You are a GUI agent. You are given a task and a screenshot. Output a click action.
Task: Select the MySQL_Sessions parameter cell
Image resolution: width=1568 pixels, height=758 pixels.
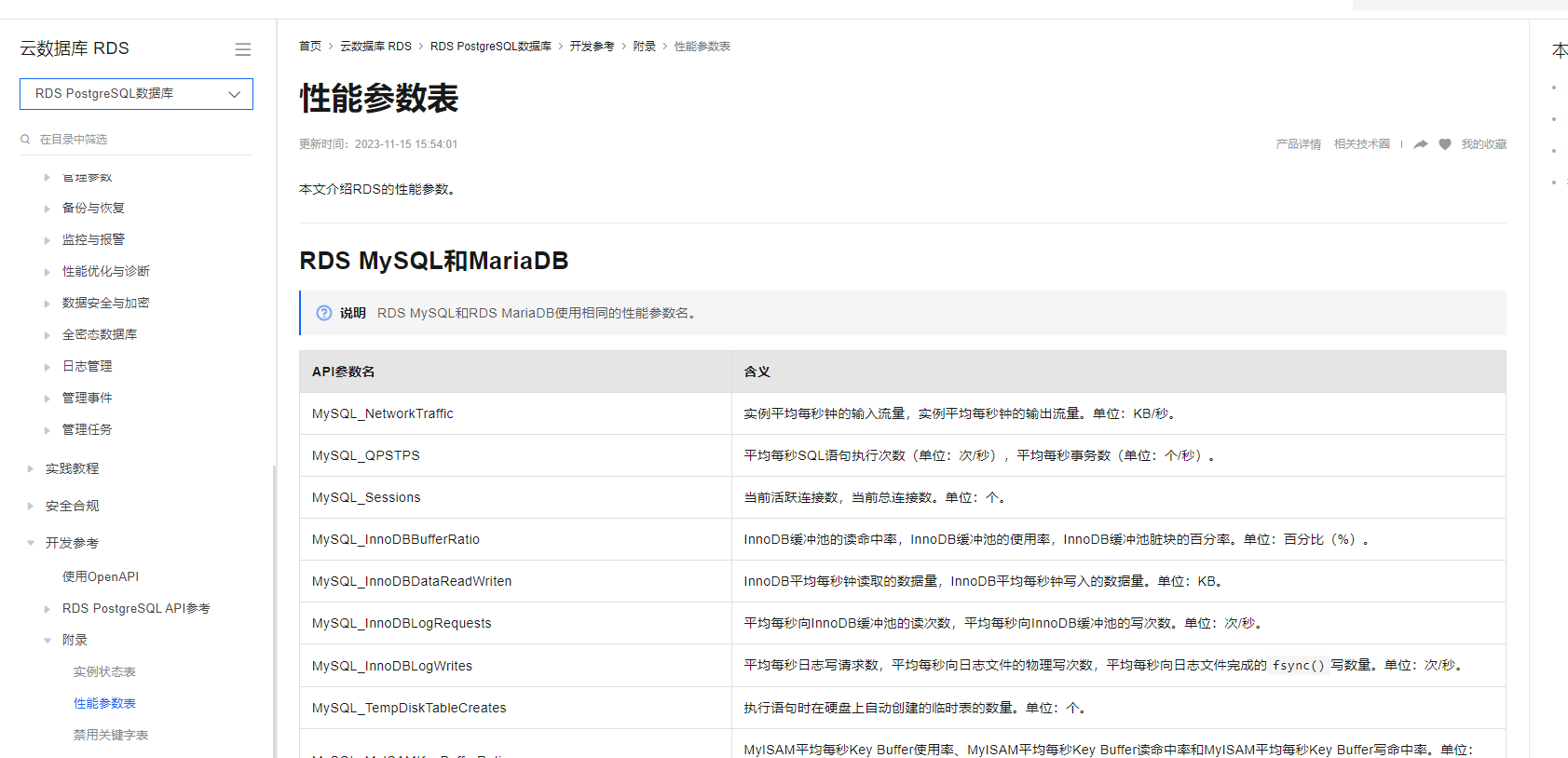pos(515,498)
